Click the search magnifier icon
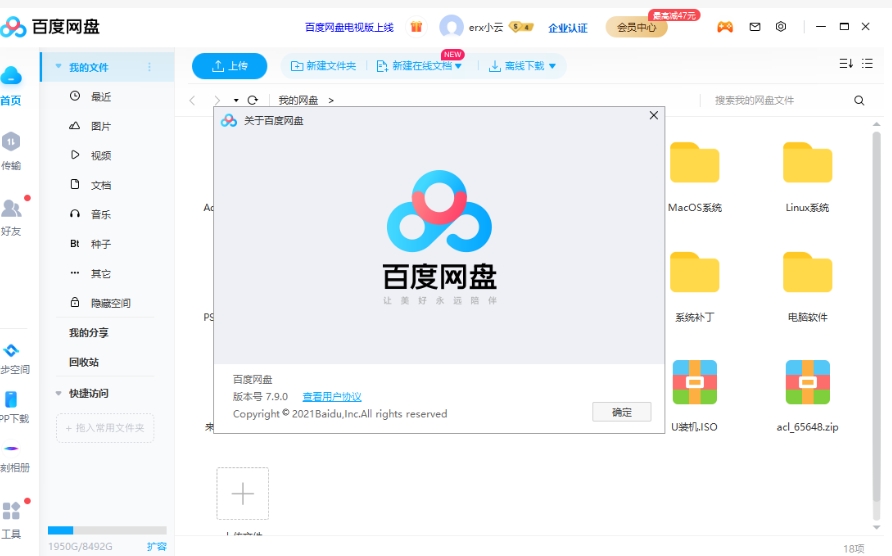Screen dimensions: 892x556 [859, 100]
